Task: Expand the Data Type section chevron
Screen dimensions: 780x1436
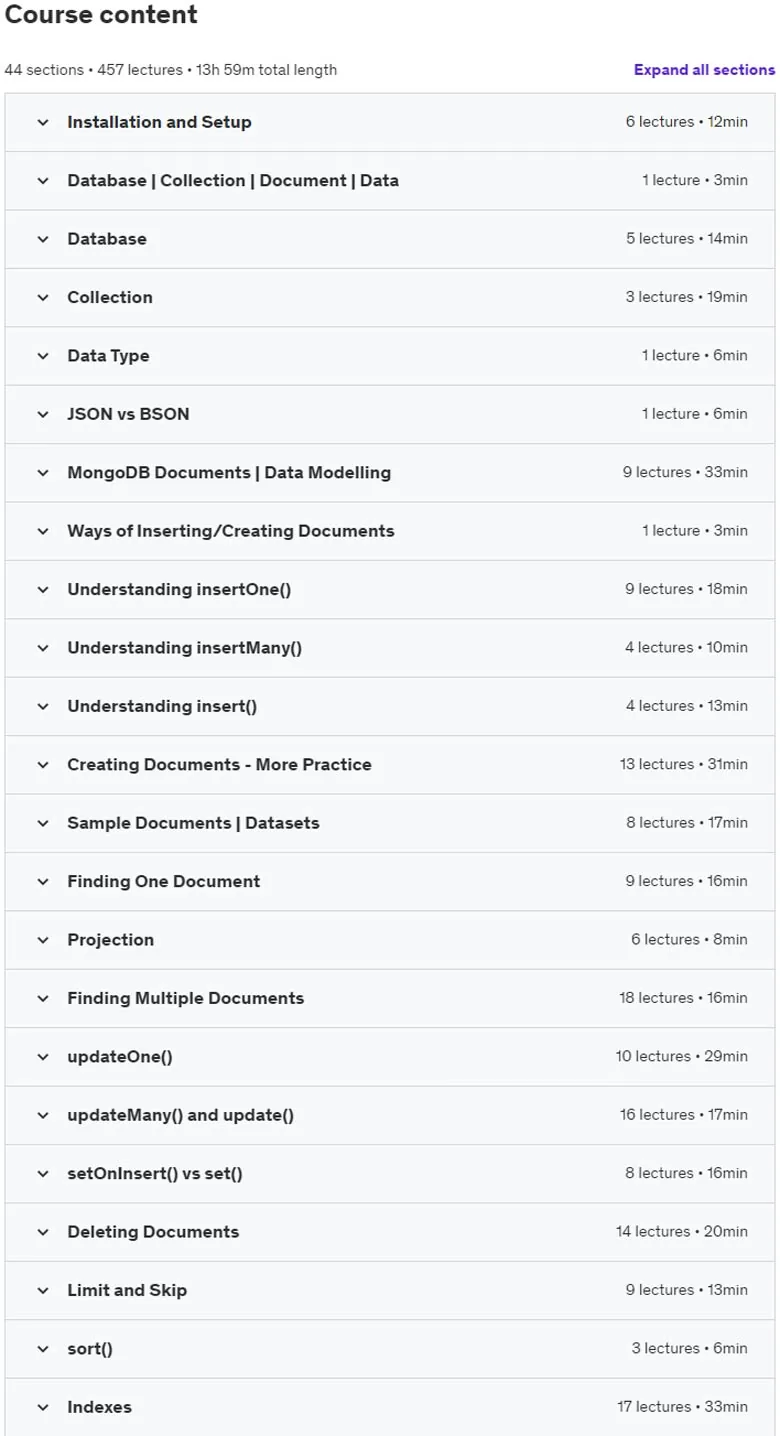Action: tap(43, 356)
